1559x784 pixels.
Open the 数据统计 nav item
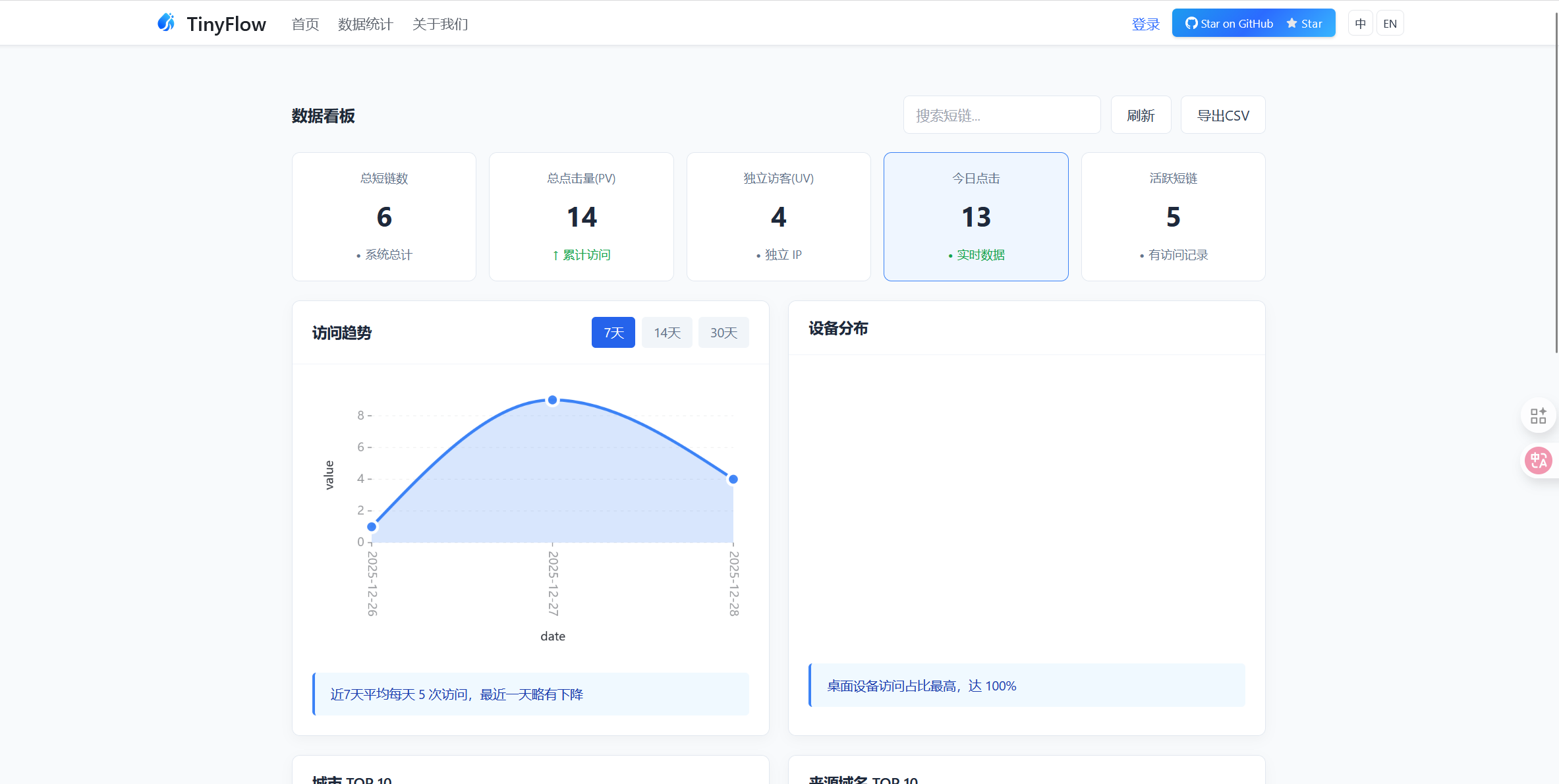(366, 24)
